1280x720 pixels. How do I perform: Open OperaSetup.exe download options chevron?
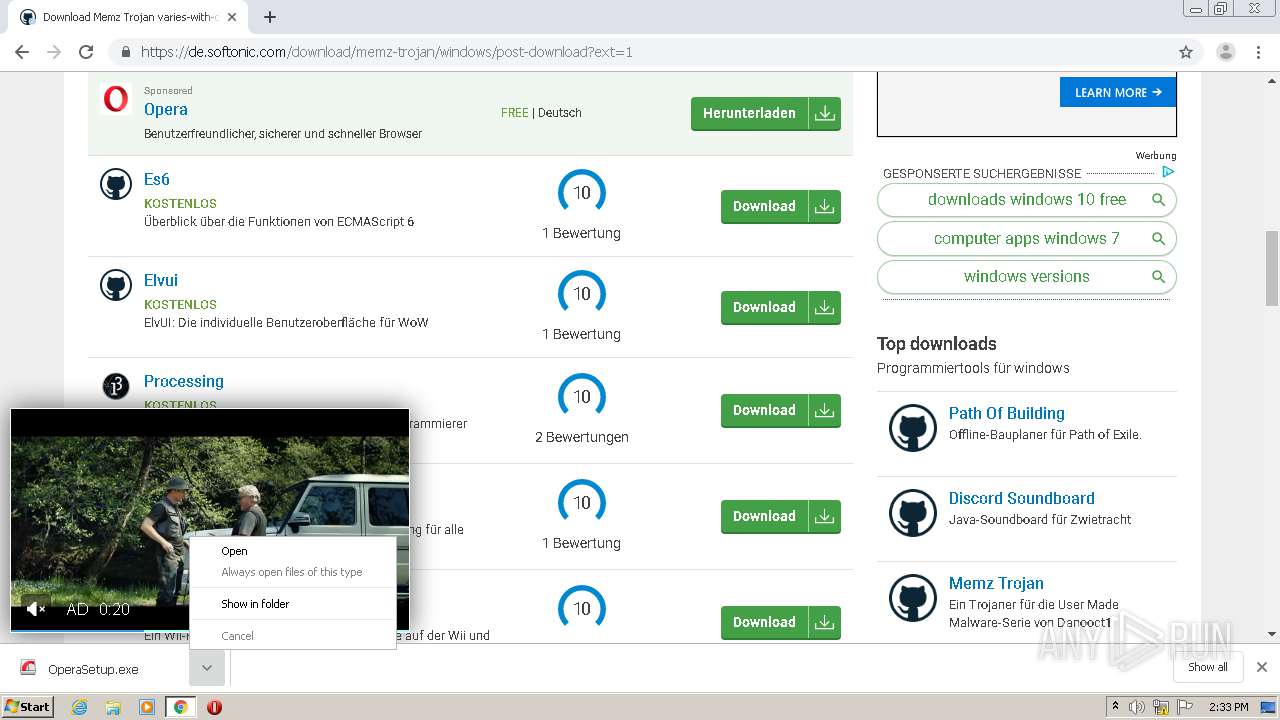coord(206,668)
